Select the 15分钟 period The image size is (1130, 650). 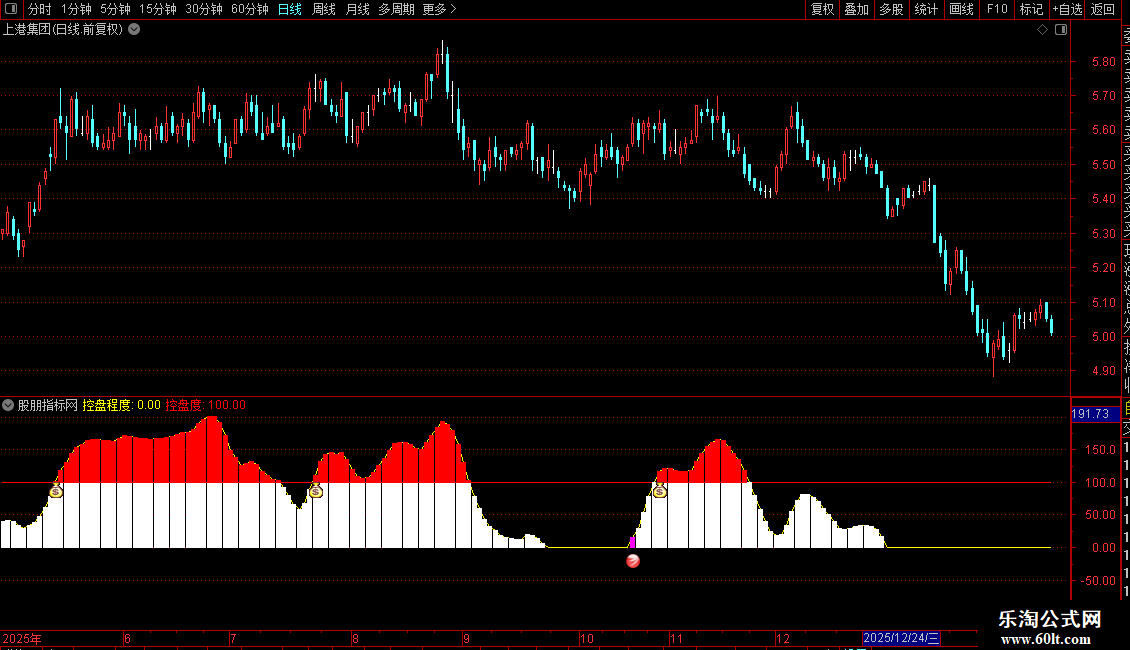click(x=158, y=9)
